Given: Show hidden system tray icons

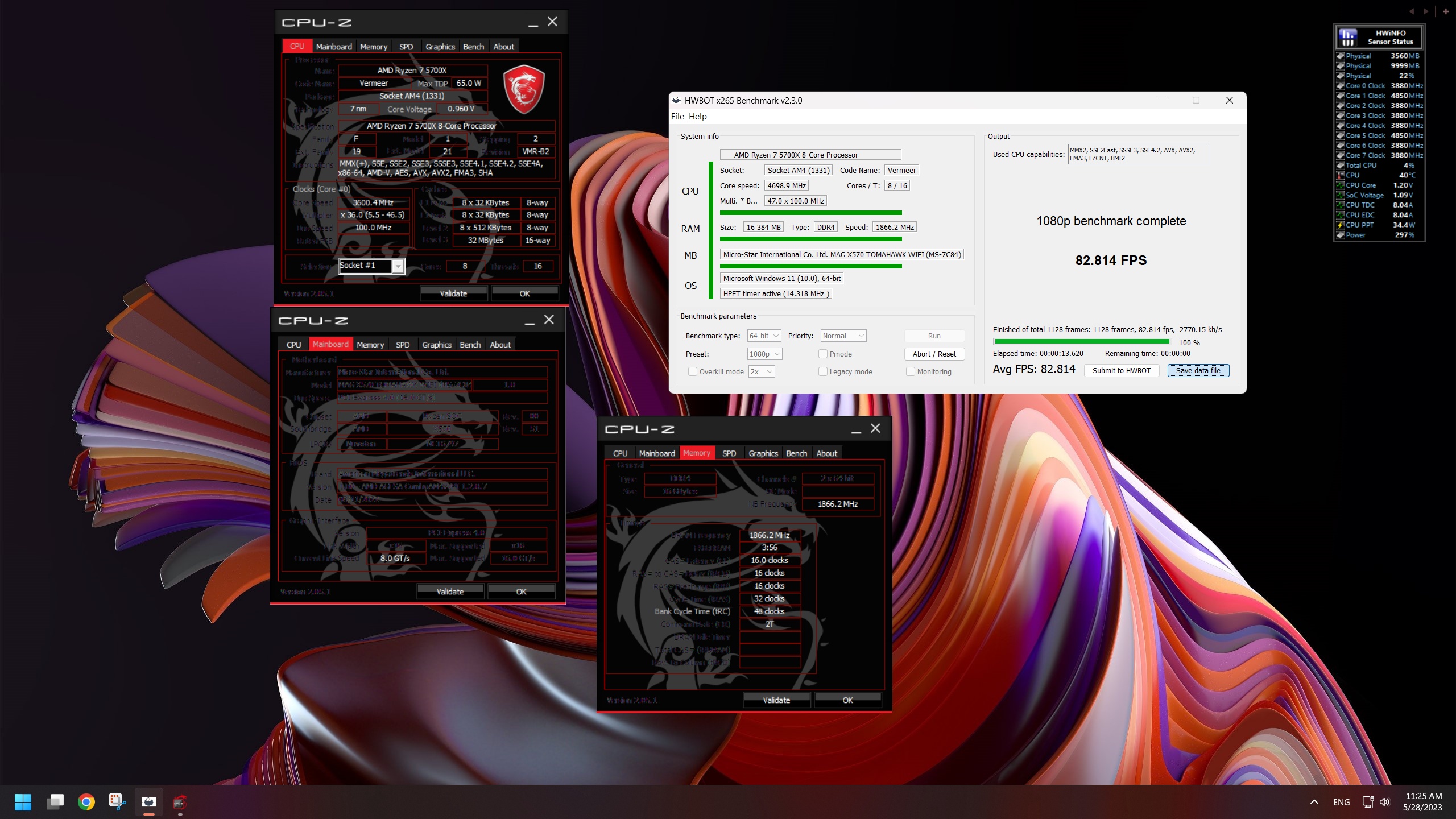Looking at the screenshot, I should [x=1314, y=802].
